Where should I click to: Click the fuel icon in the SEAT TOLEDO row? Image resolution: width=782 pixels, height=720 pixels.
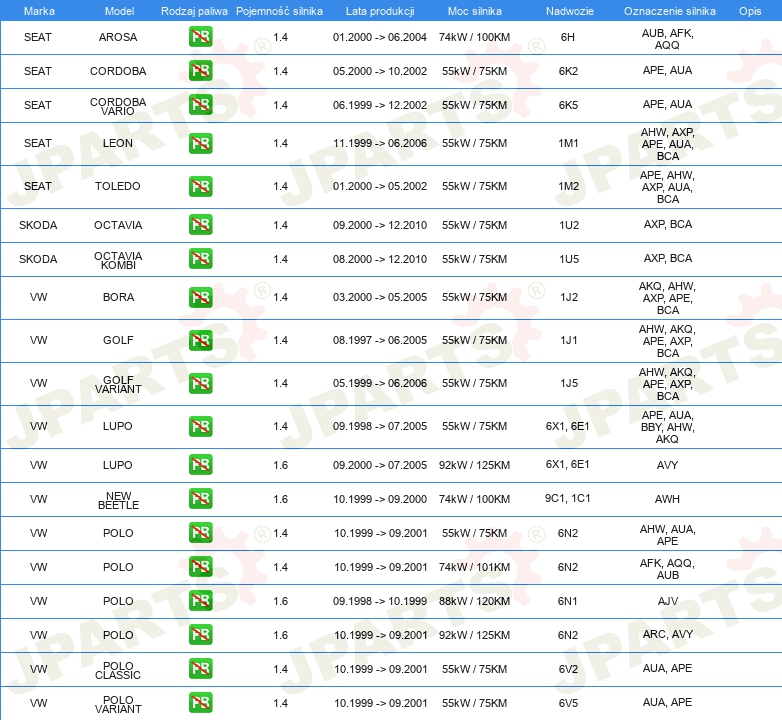point(200,186)
